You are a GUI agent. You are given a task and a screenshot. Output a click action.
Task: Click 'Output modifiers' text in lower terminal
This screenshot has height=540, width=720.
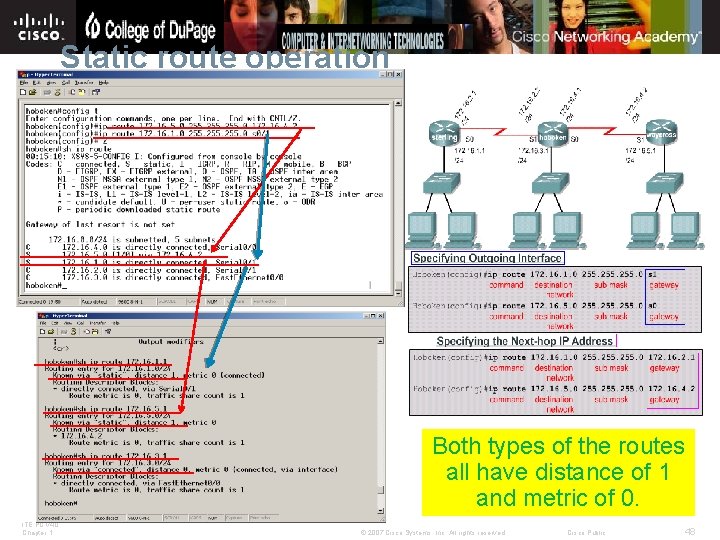tap(171, 342)
